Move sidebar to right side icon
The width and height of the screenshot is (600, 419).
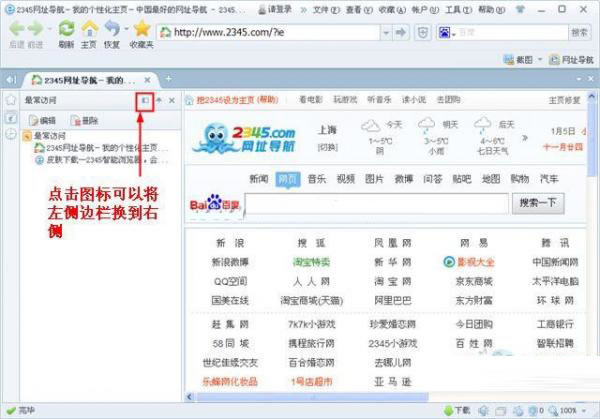tap(145, 100)
